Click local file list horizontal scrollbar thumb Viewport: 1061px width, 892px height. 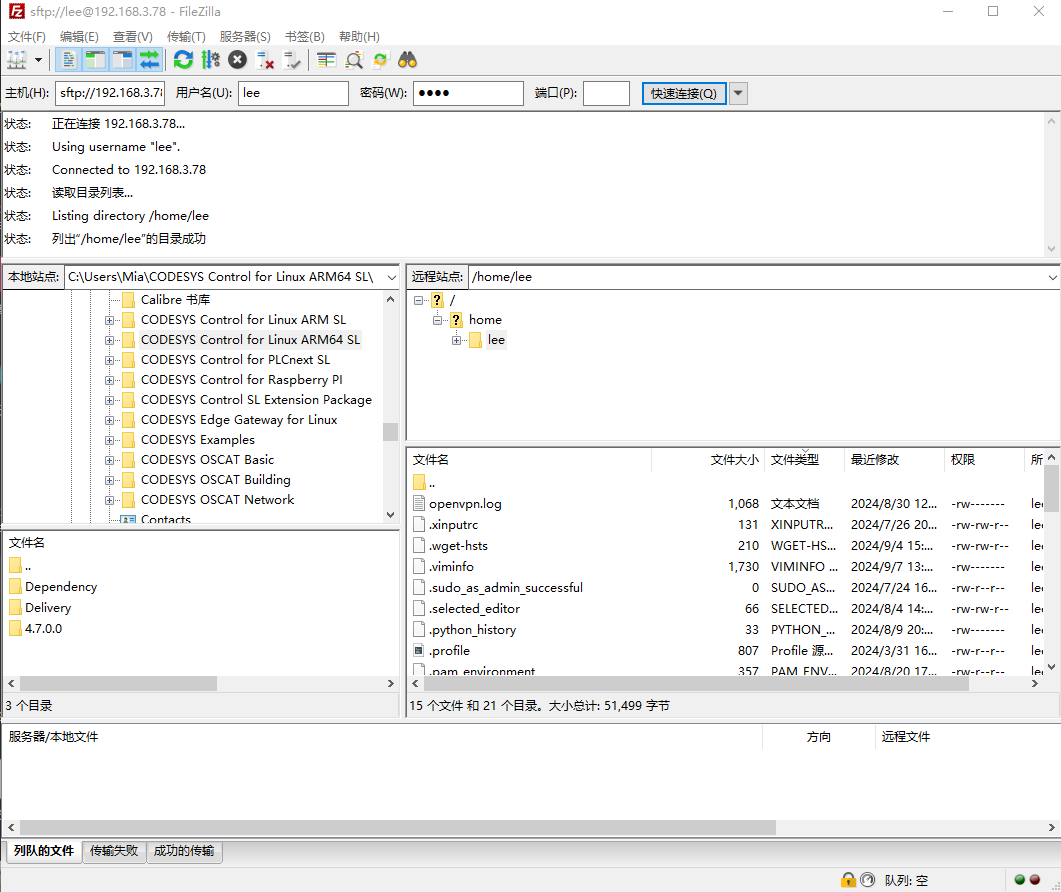tap(118, 684)
